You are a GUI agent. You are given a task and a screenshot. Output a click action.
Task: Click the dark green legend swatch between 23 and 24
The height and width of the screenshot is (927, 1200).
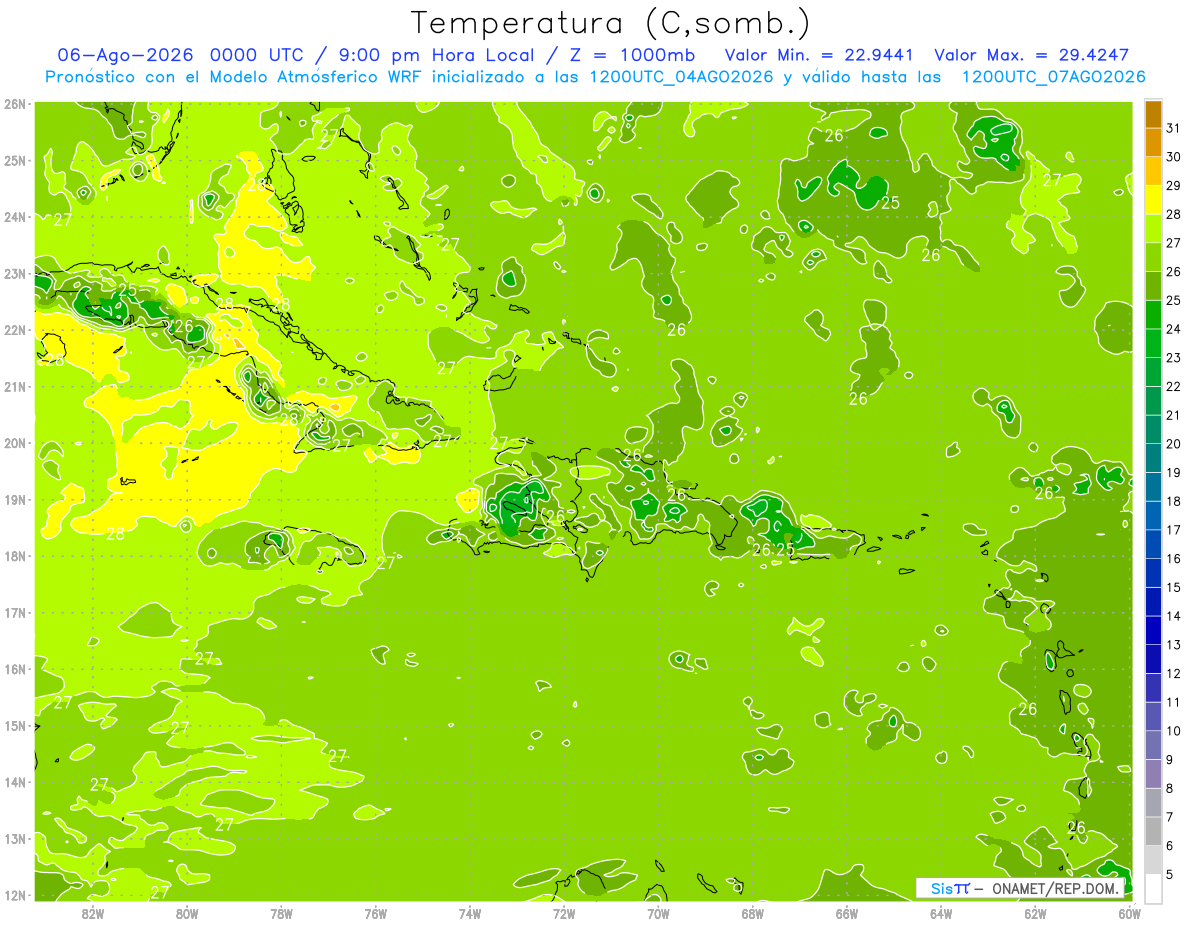pos(1153,344)
